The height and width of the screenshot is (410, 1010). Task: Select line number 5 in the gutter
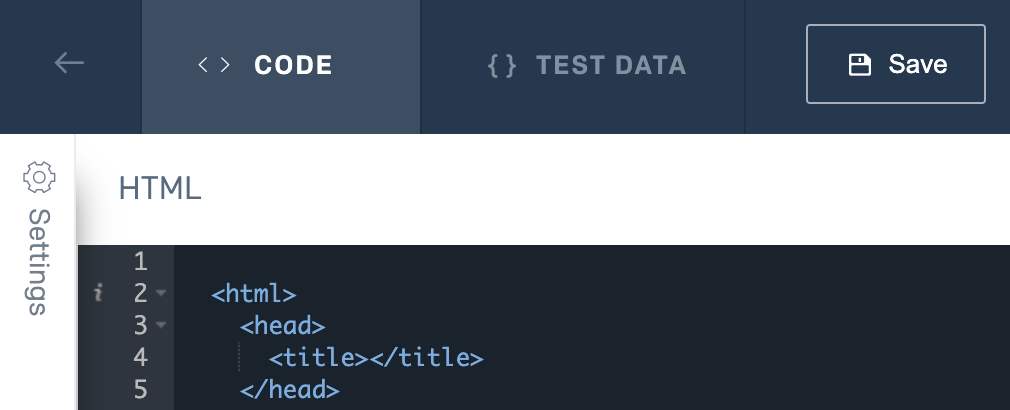[139, 389]
